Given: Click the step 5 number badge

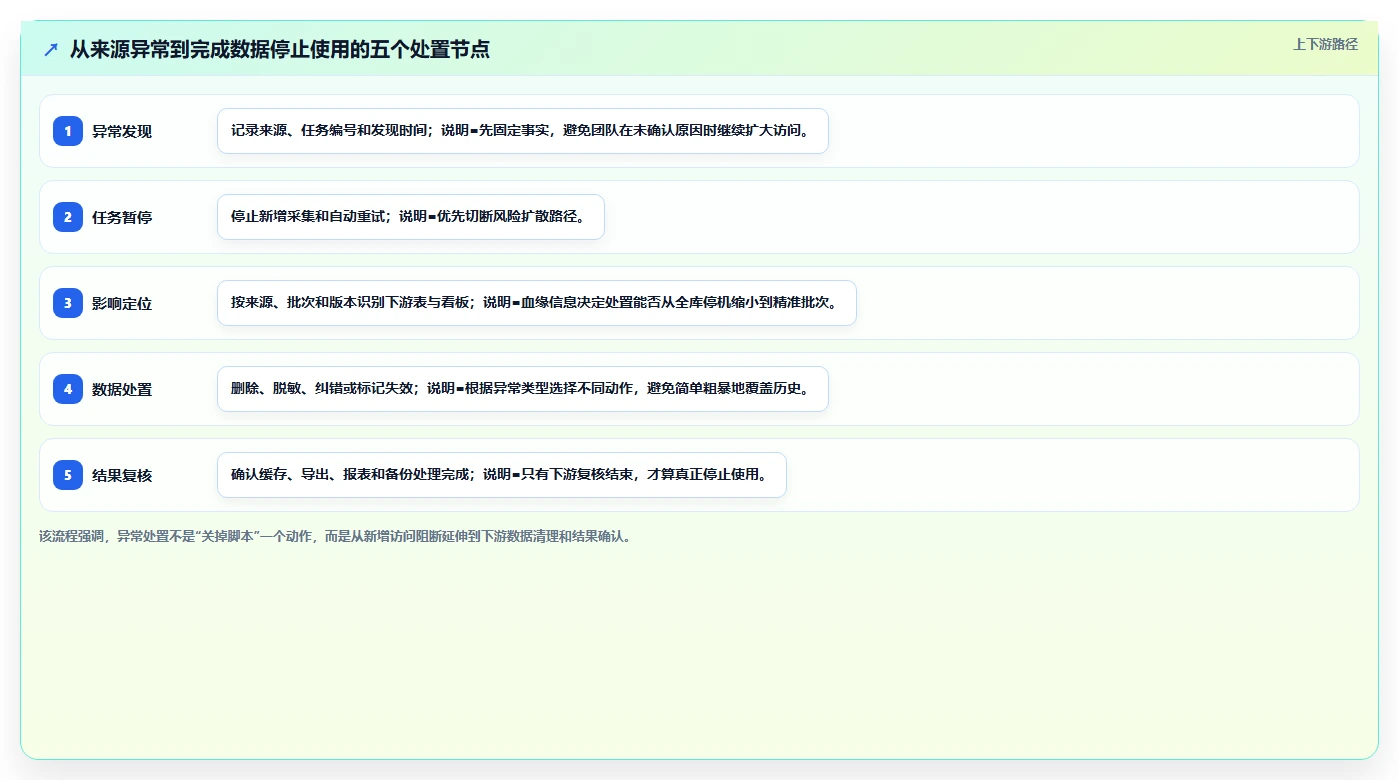Looking at the screenshot, I should (68, 475).
